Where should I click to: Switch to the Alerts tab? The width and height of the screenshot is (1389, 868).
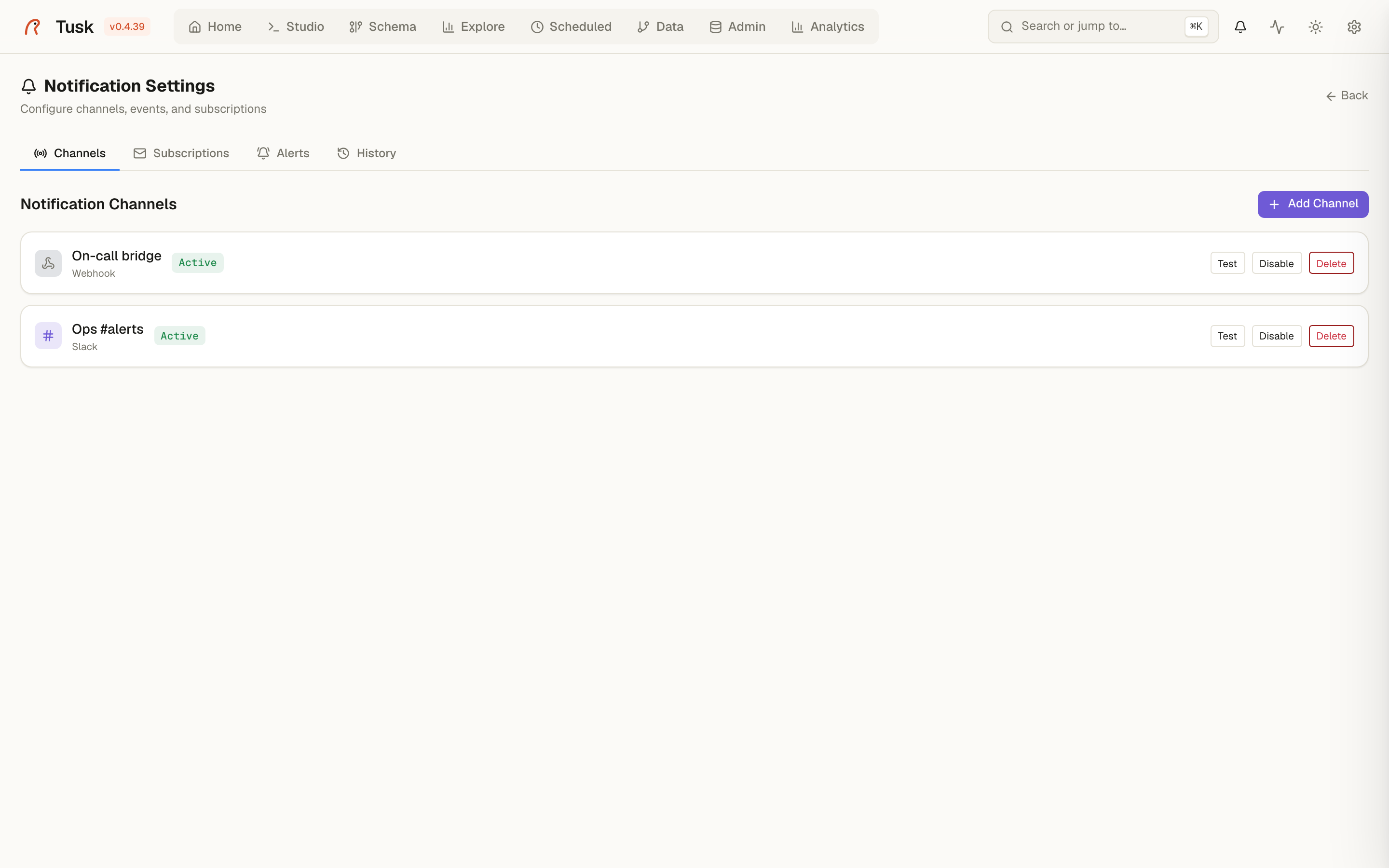[284, 153]
